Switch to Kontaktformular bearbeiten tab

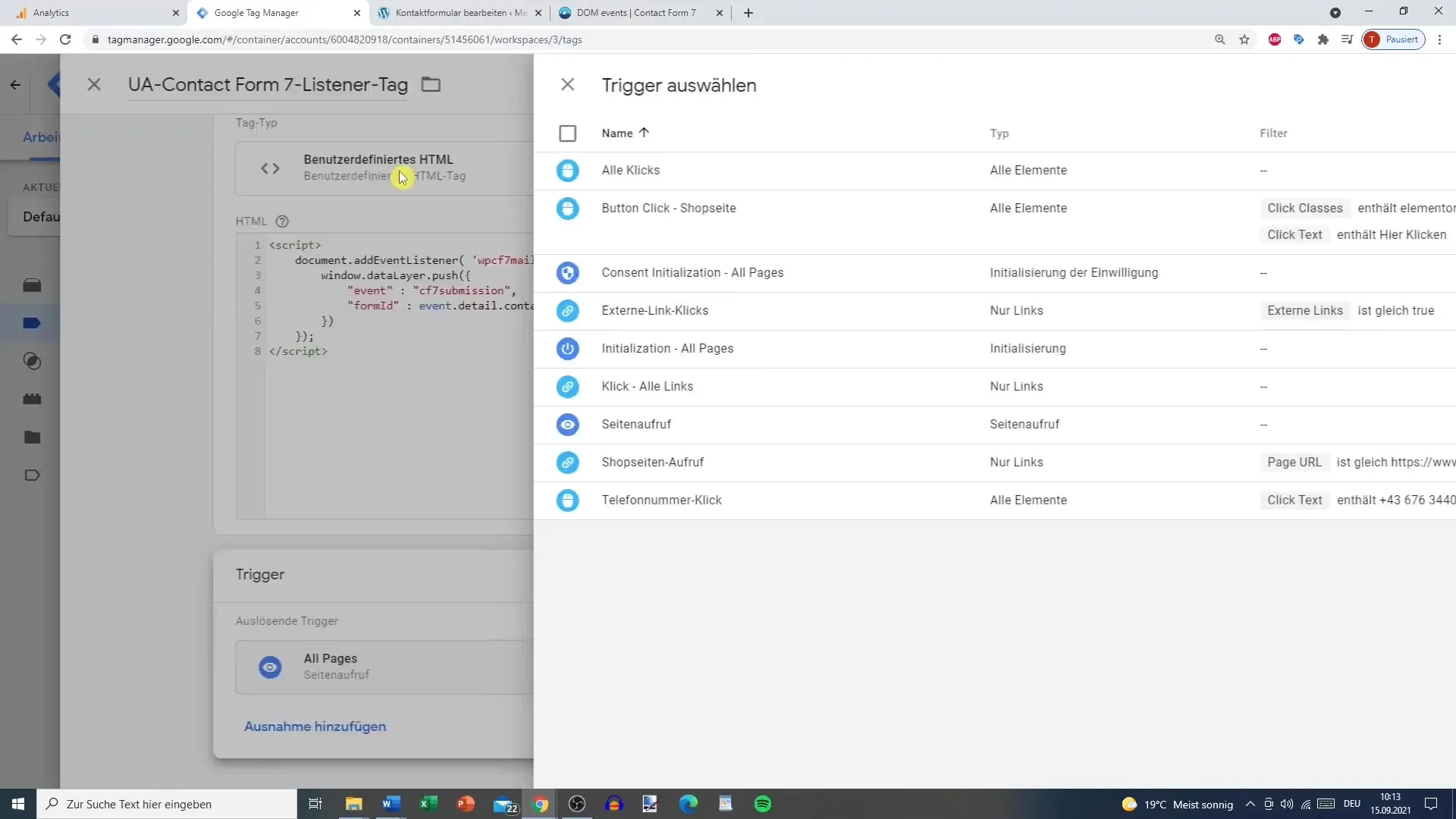coord(460,13)
